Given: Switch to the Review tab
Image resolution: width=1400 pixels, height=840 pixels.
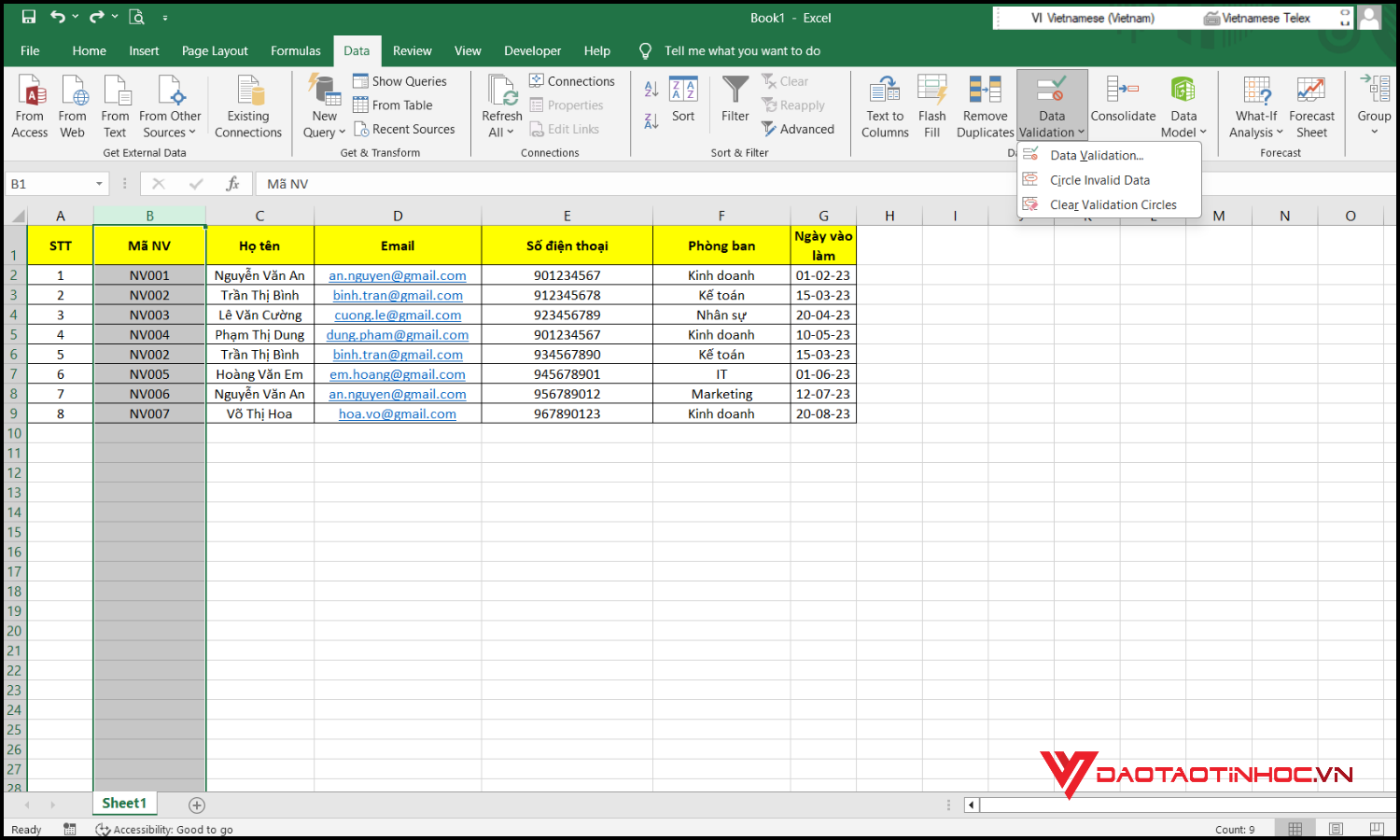Looking at the screenshot, I should click(x=412, y=51).
